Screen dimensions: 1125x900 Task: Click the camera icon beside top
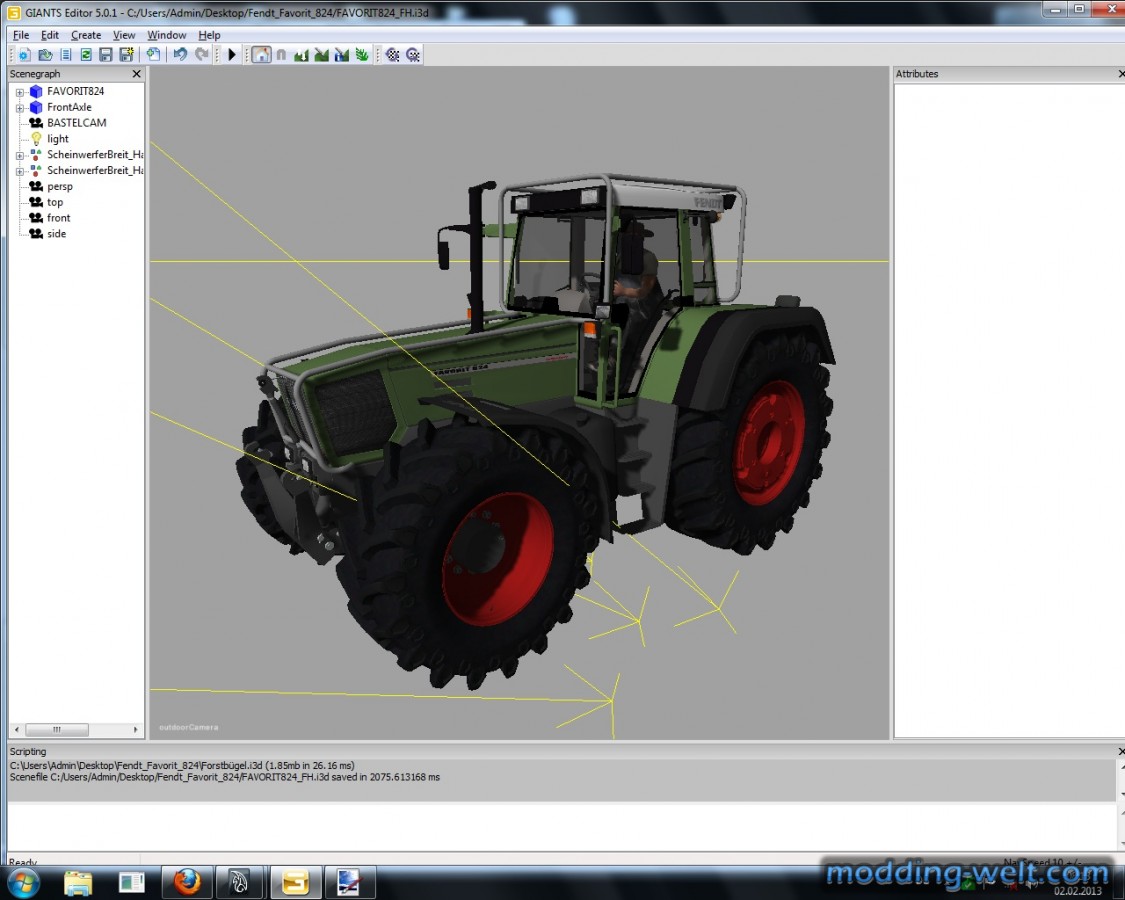pos(36,202)
